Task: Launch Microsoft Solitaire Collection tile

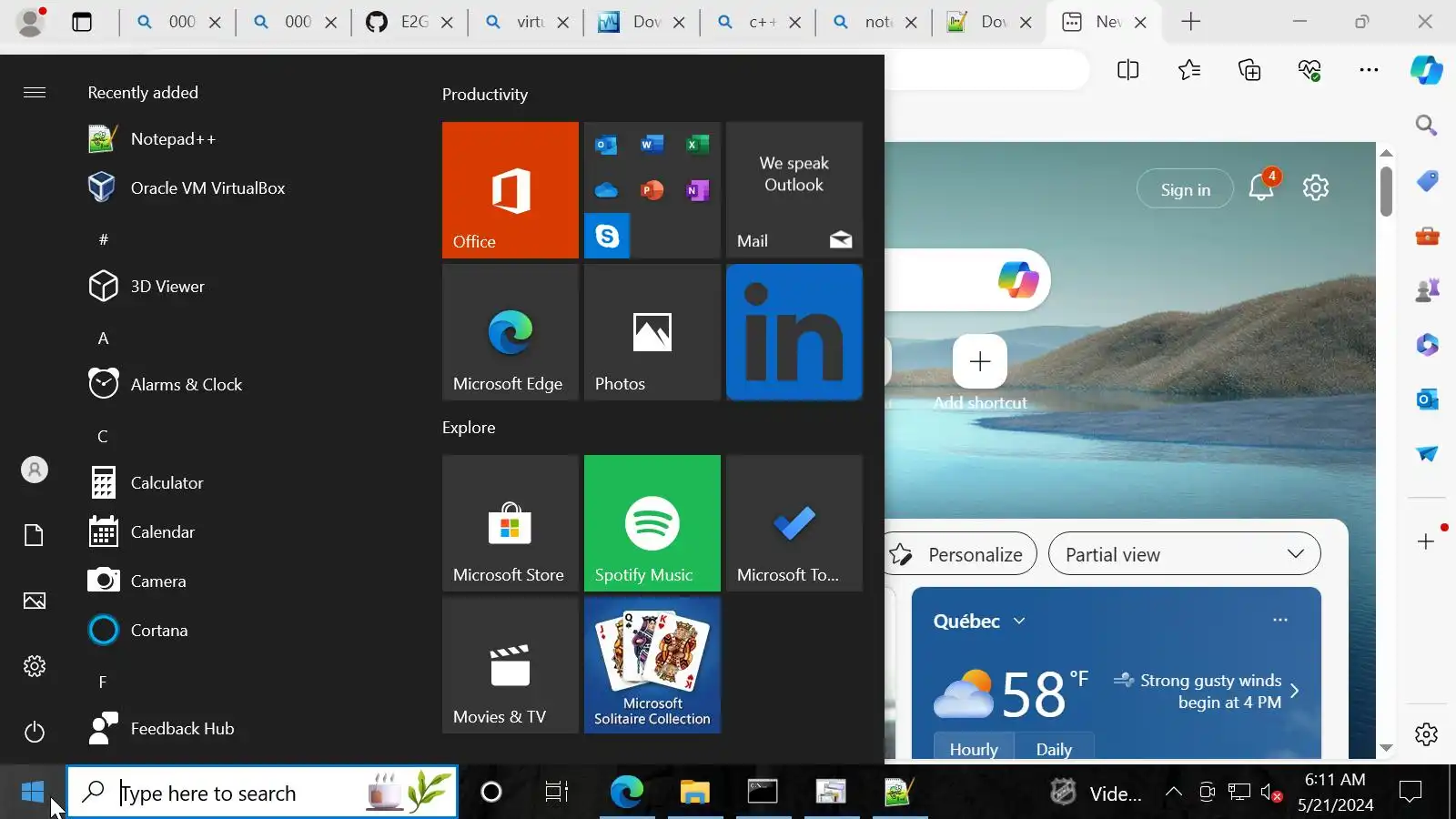Action: (652, 665)
